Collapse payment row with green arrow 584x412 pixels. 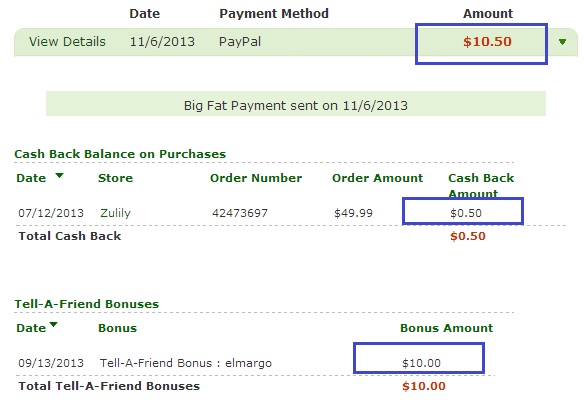pyautogui.click(x=562, y=42)
